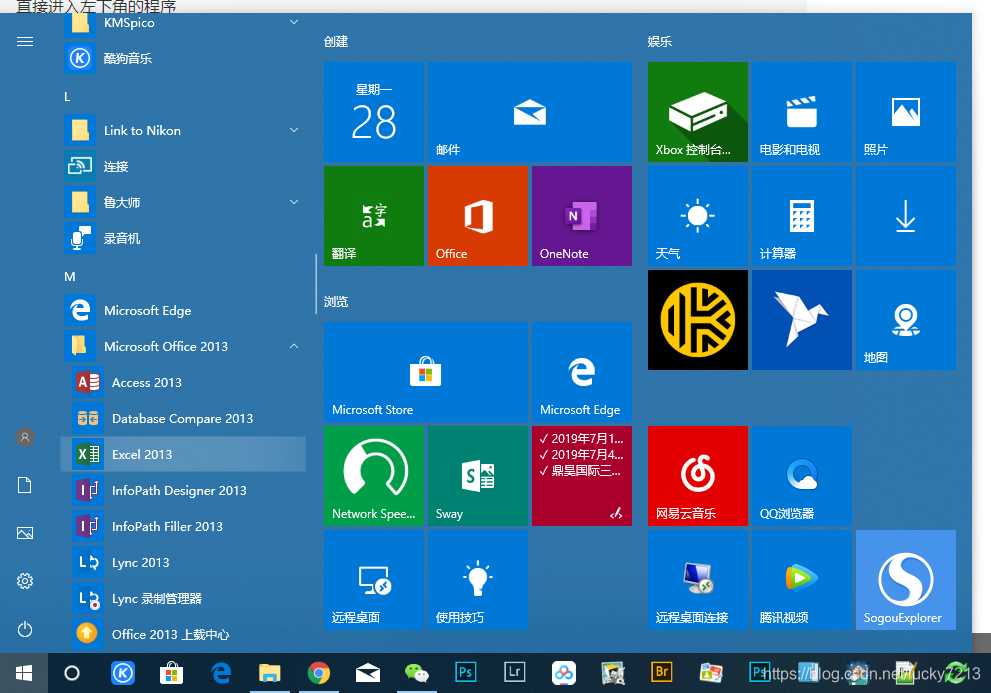Viewport: 991px width, 693px height.
Task: Select the 浏览 tile group header
Action: [336, 302]
